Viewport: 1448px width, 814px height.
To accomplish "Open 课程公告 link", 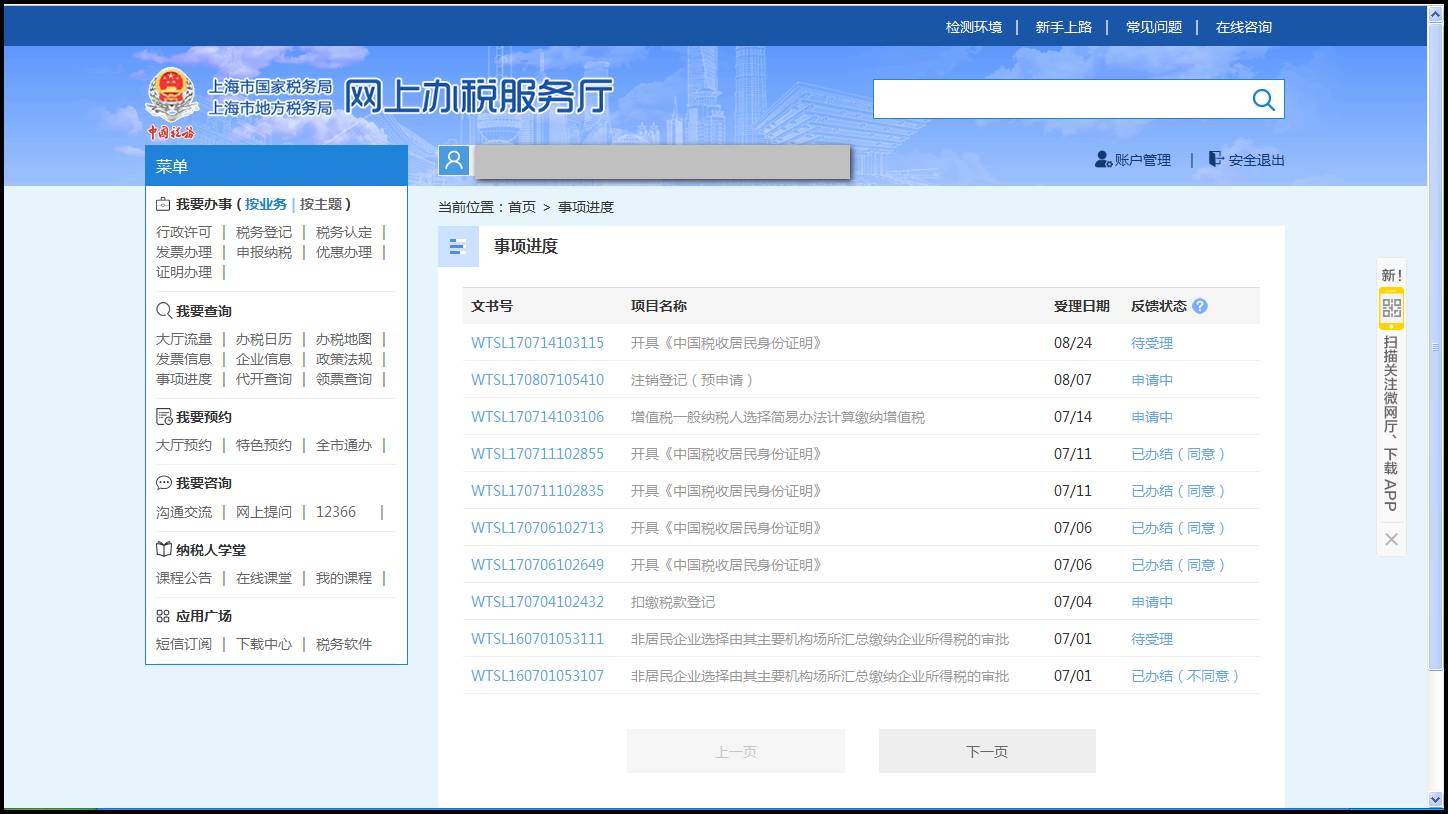I will 184,578.
